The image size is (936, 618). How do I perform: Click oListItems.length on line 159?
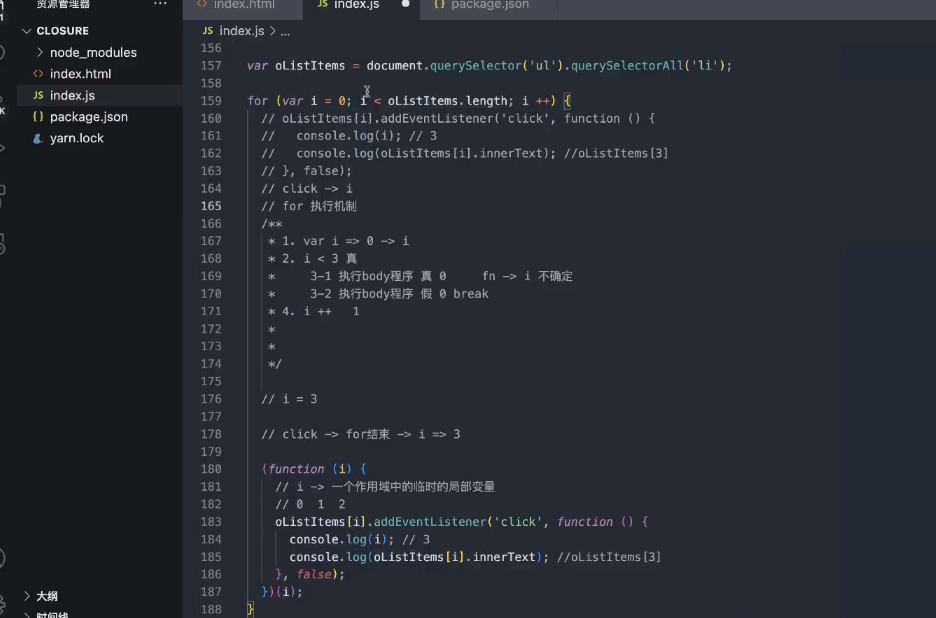coord(447,101)
